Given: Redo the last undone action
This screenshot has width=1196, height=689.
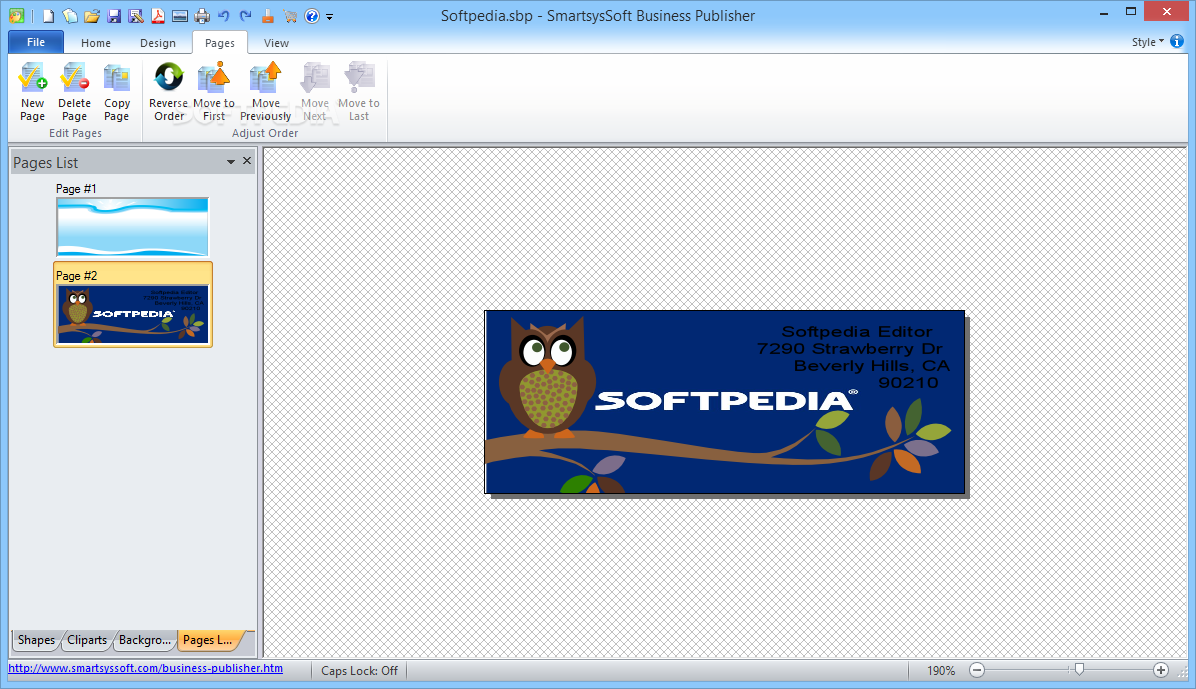Looking at the screenshot, I should point(246,15).
